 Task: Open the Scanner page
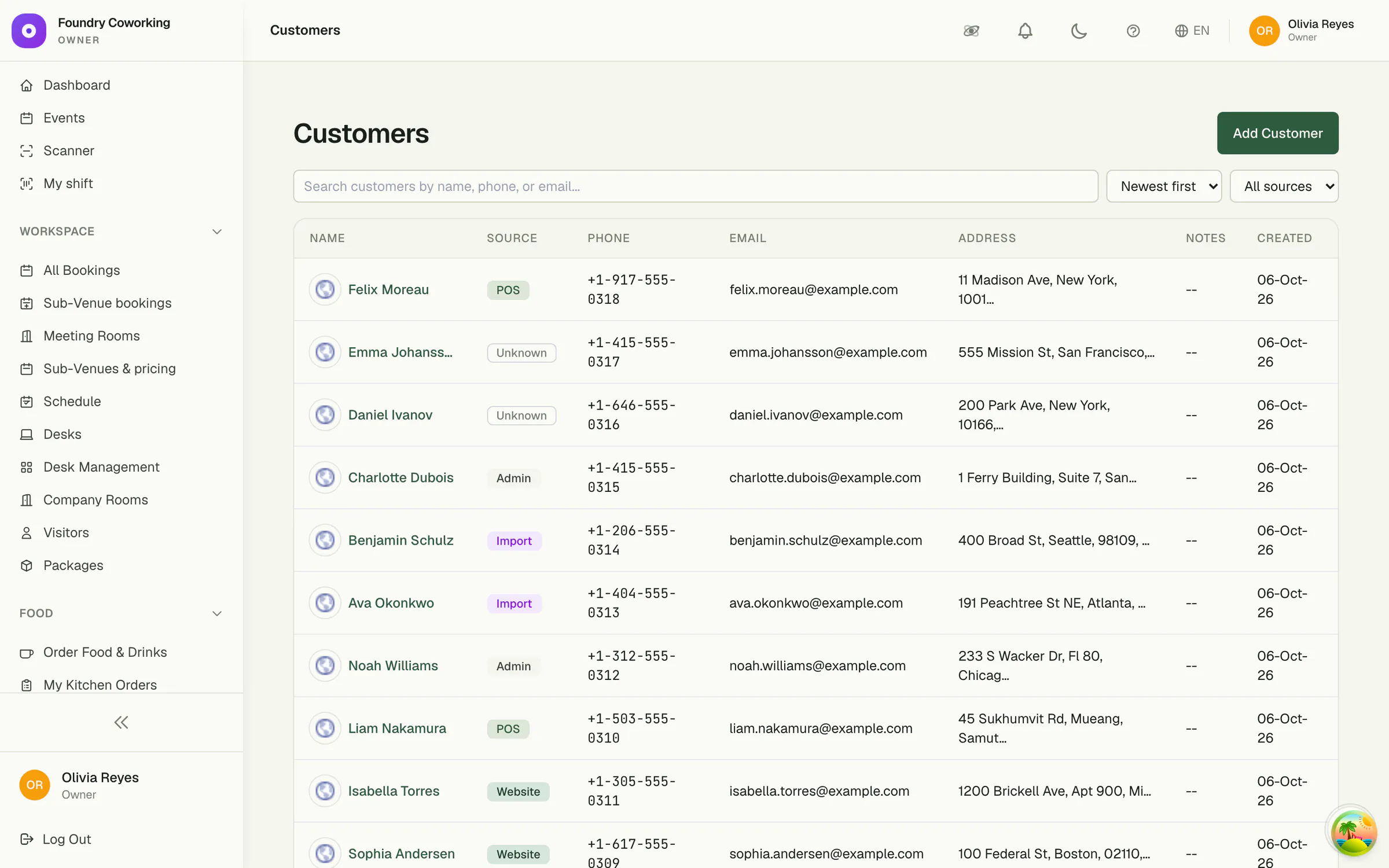68,150
